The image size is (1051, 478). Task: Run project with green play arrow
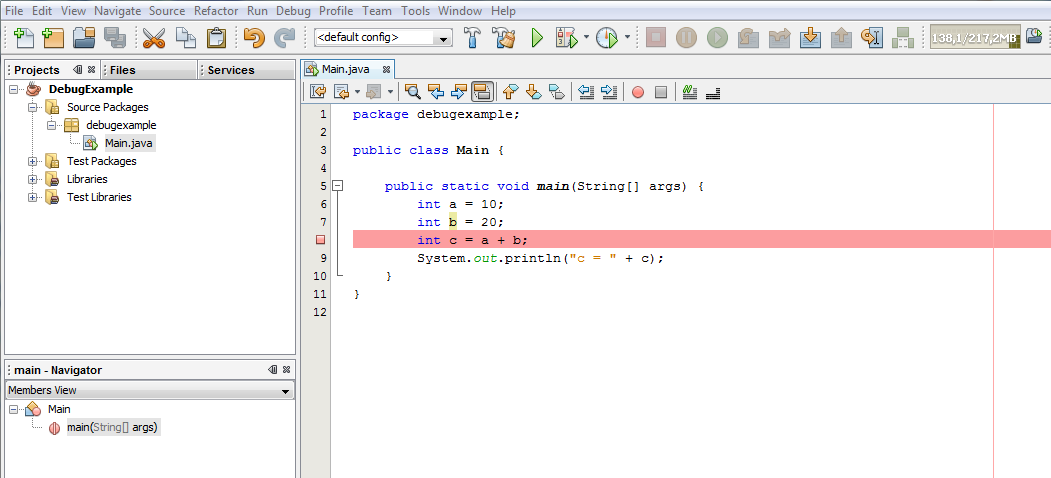pyautogui.click(x=537, y=38)
